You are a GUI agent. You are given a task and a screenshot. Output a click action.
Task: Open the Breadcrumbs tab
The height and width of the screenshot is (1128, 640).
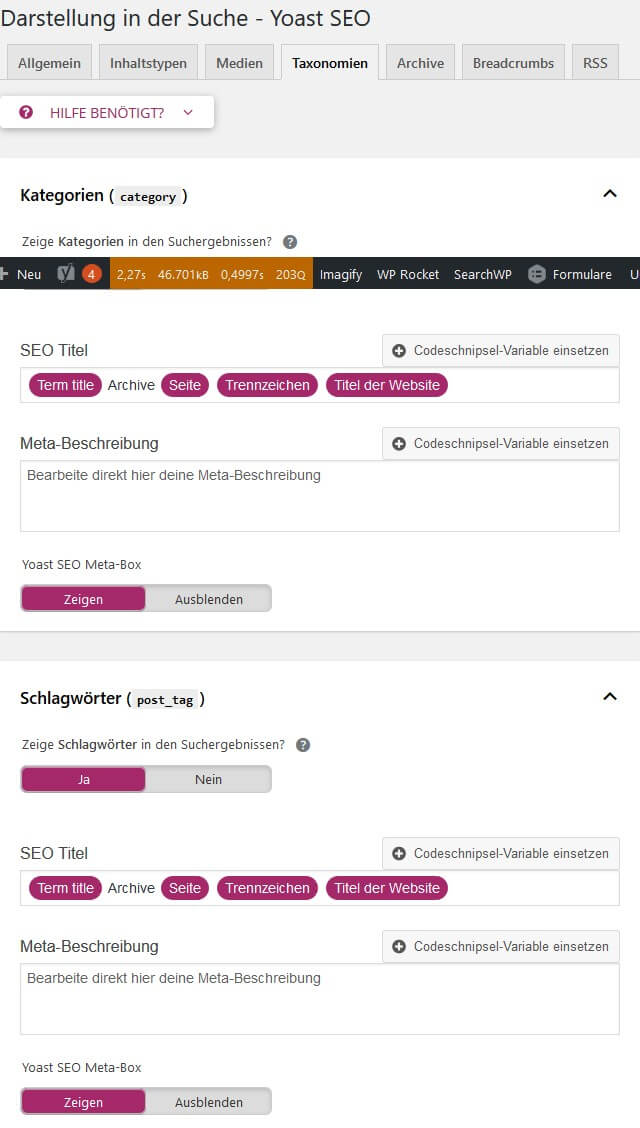(513, 63)
